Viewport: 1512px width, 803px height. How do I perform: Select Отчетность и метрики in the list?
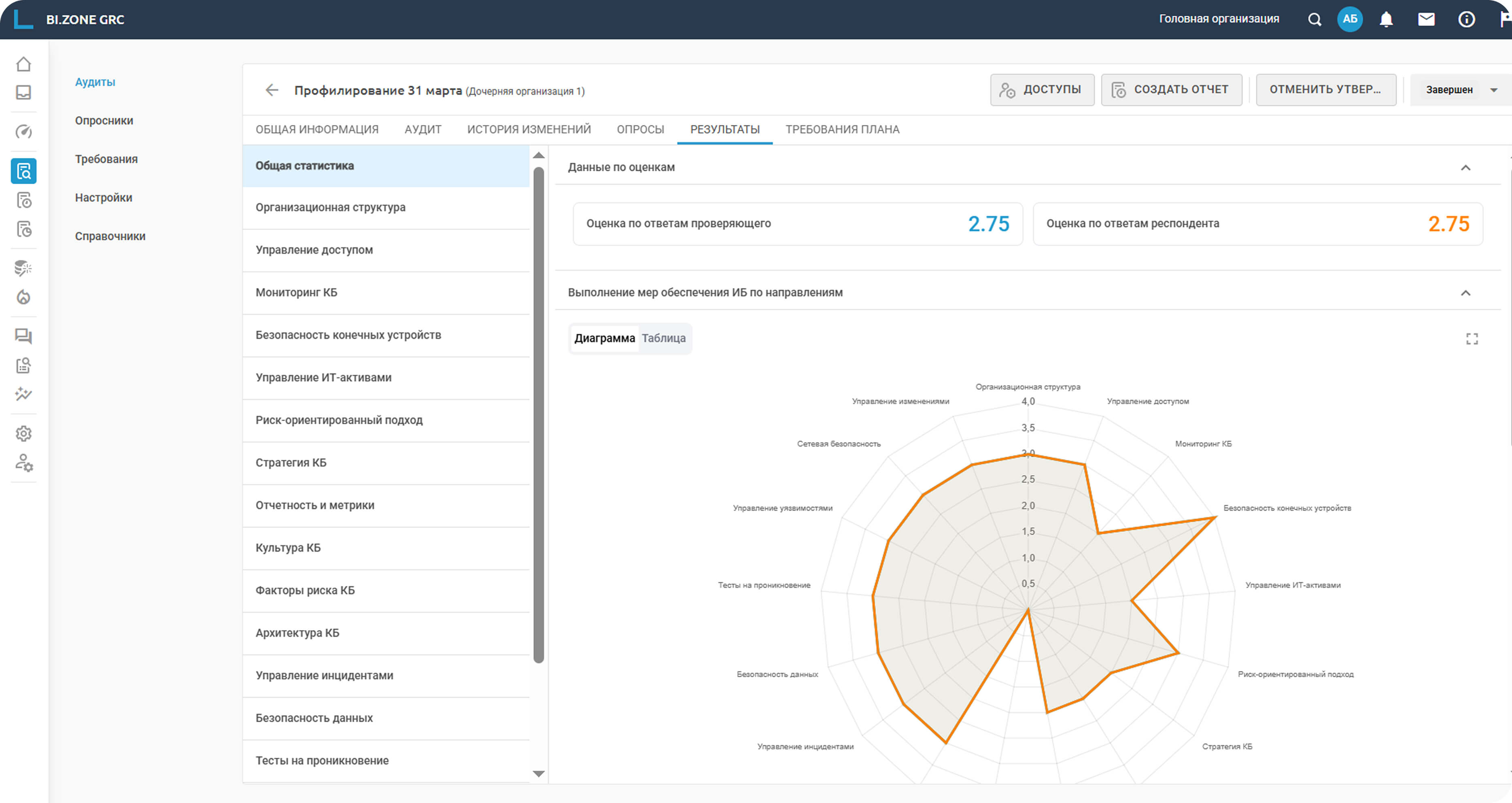pyautogui.click(x=386, y=506)
